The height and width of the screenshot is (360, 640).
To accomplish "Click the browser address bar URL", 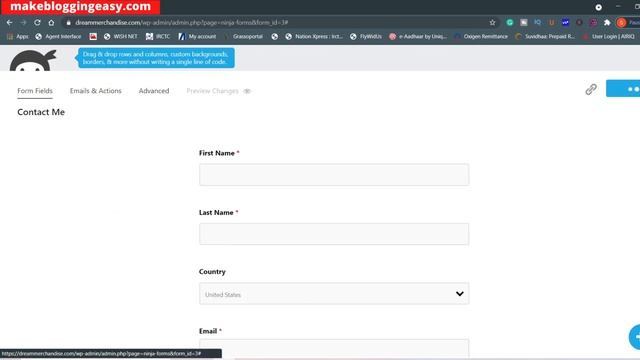I will point(182,22).
